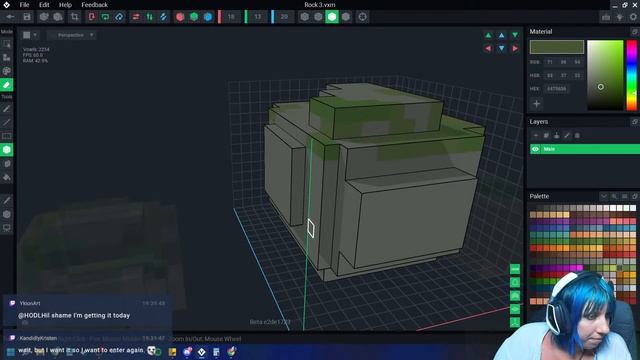Click the delete layer trash icon
Screen dimensions: 640x360
coord(577,136)
